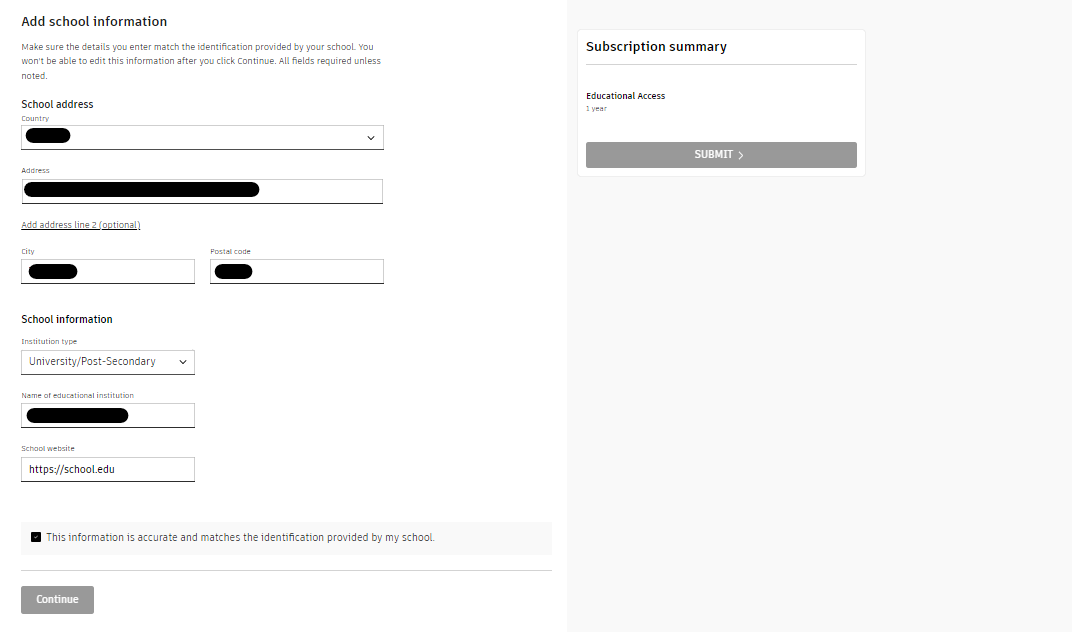Click the '1 year' duration text
The width and height of the screenshot is (1072, 632).
(596, 108)
